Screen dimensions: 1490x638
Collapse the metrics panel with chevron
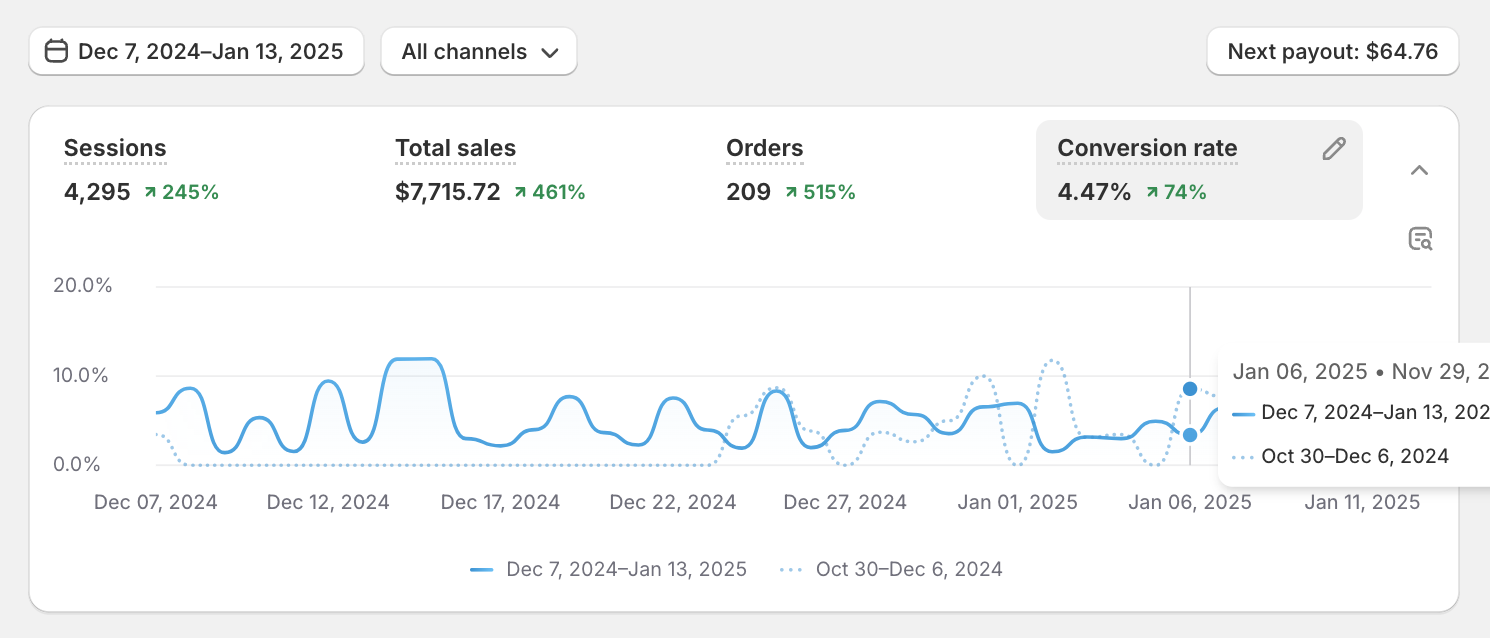(x=1419, y=170)
